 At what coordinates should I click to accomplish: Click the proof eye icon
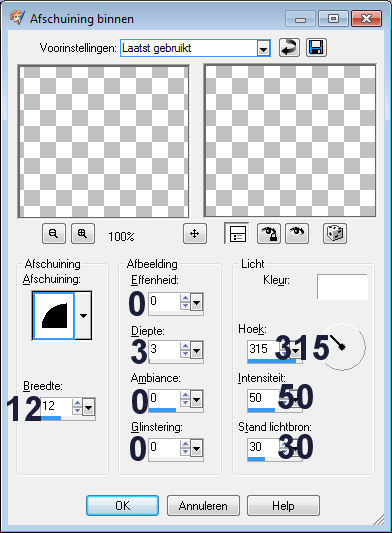tap(297, 234)
